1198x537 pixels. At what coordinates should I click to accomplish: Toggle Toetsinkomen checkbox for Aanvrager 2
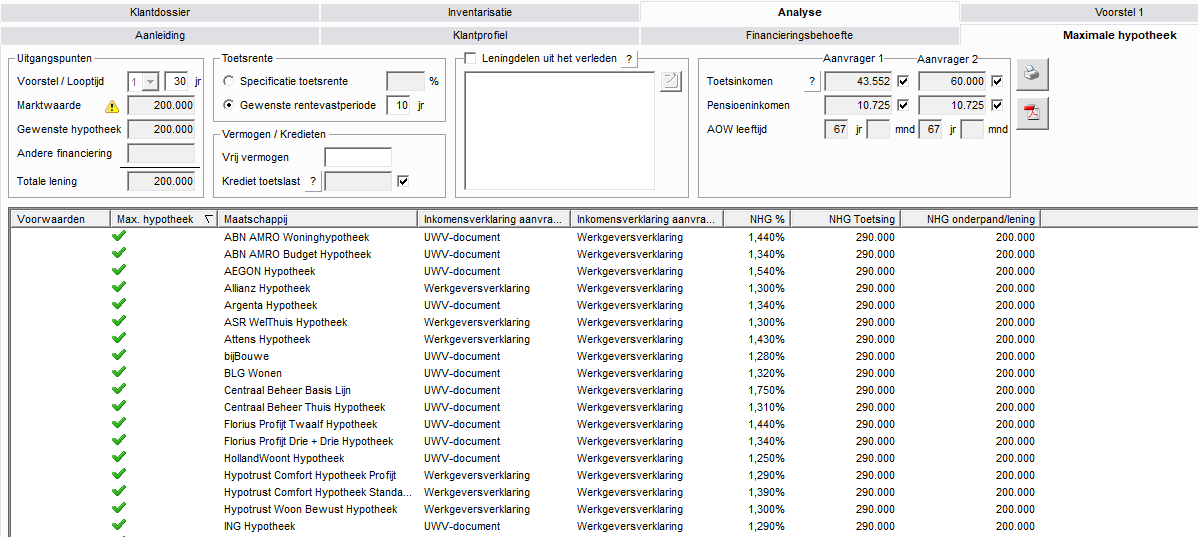(996, 81)
